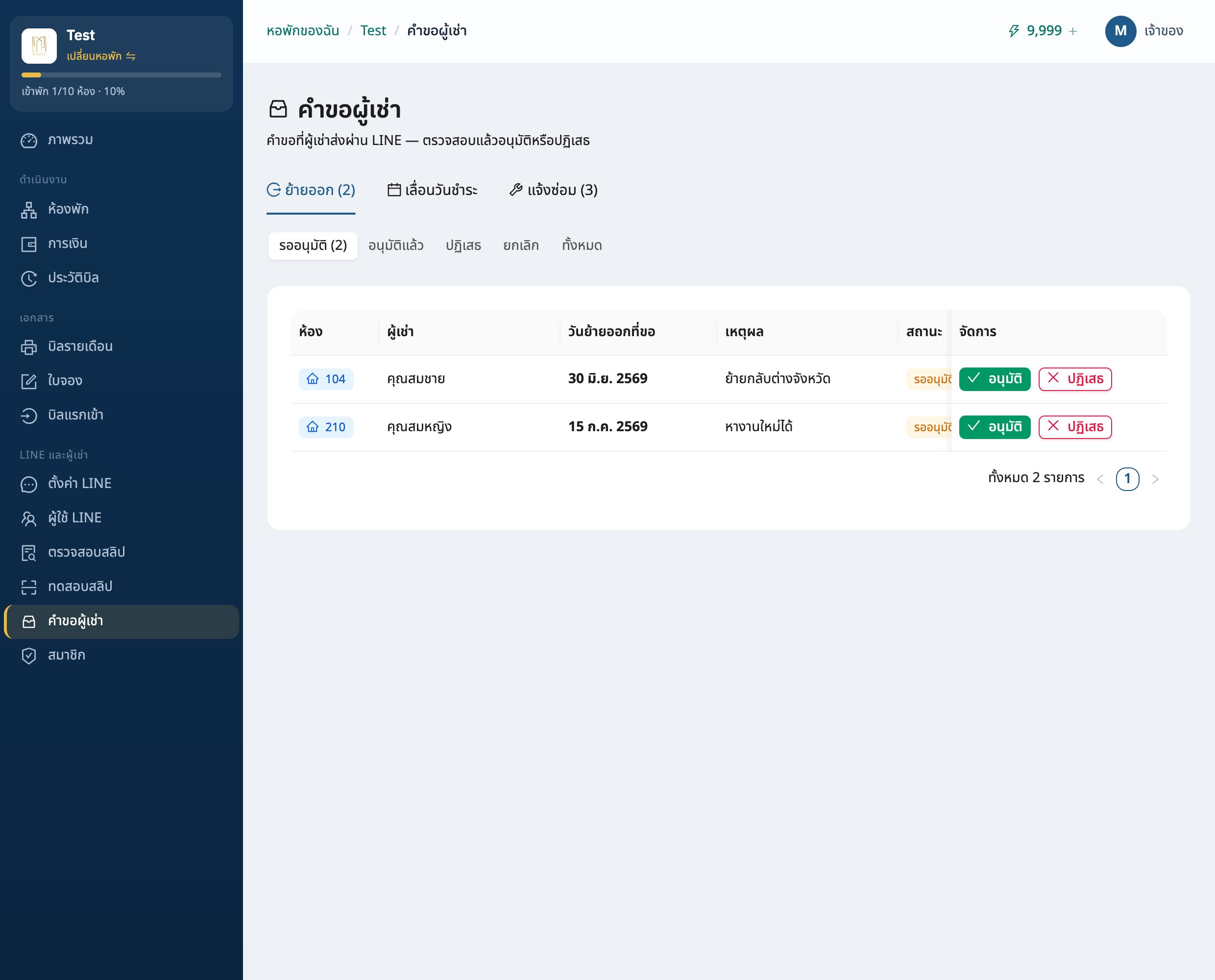Click ทดสอบสลิป scan icon
Viewport: 1215px width, 980px height.
29,587
